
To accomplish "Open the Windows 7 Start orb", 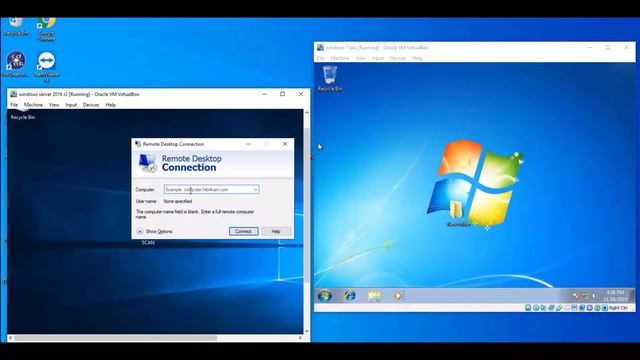I will click(x=325, y=296).
